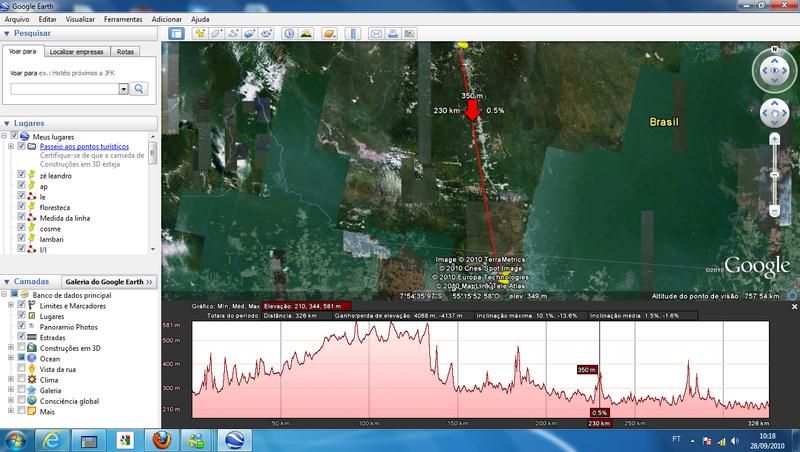Screen dimensions: 800x452
Task: Open Galeria do Google Earth button
Action: point(109,282)
